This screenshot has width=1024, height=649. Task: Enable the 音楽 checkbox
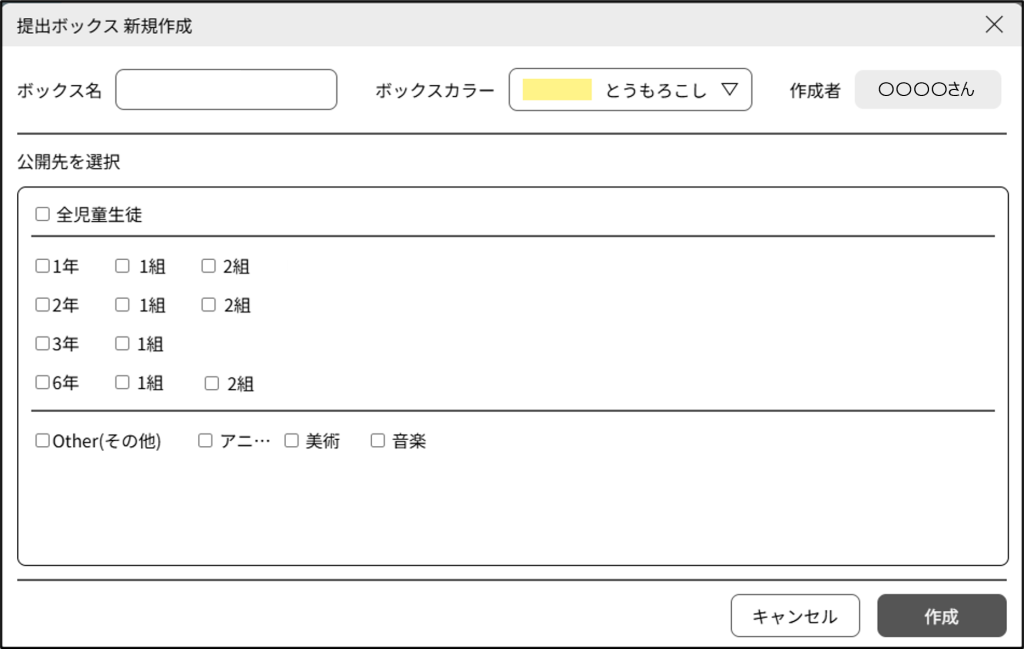click(378, 441)
